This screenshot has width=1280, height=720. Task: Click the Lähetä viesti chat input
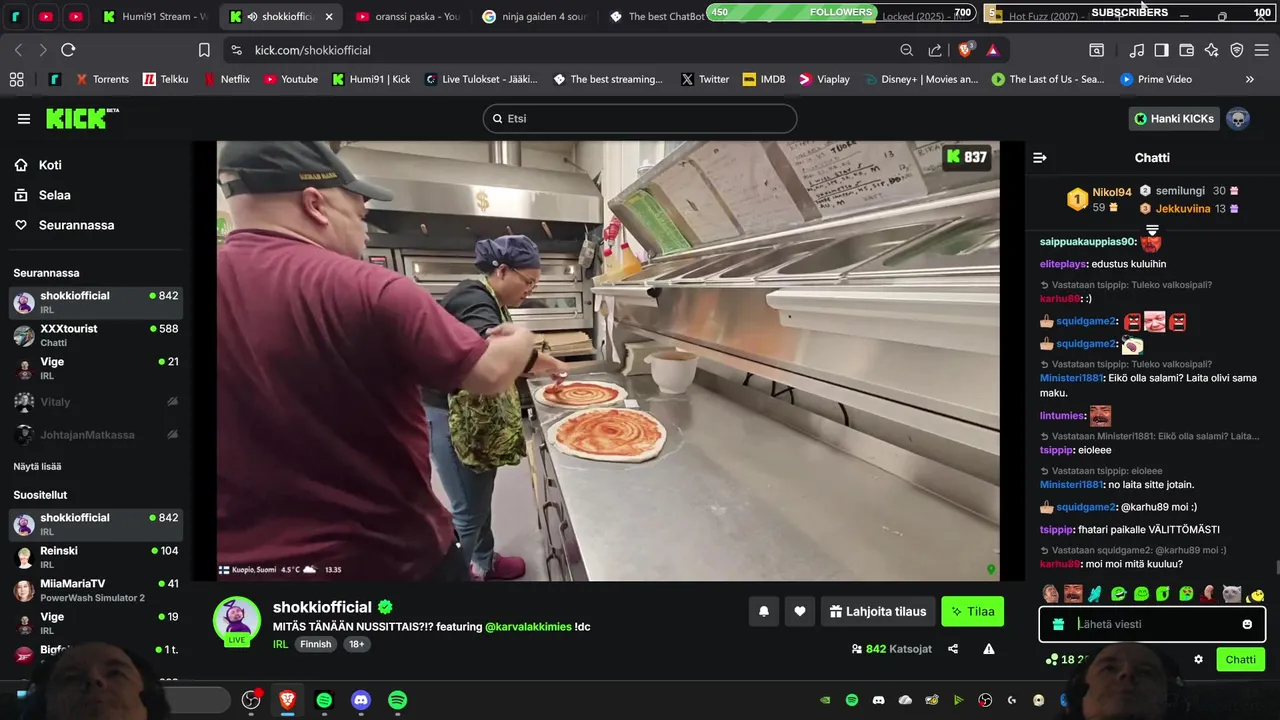click(x=1152, y=624)
